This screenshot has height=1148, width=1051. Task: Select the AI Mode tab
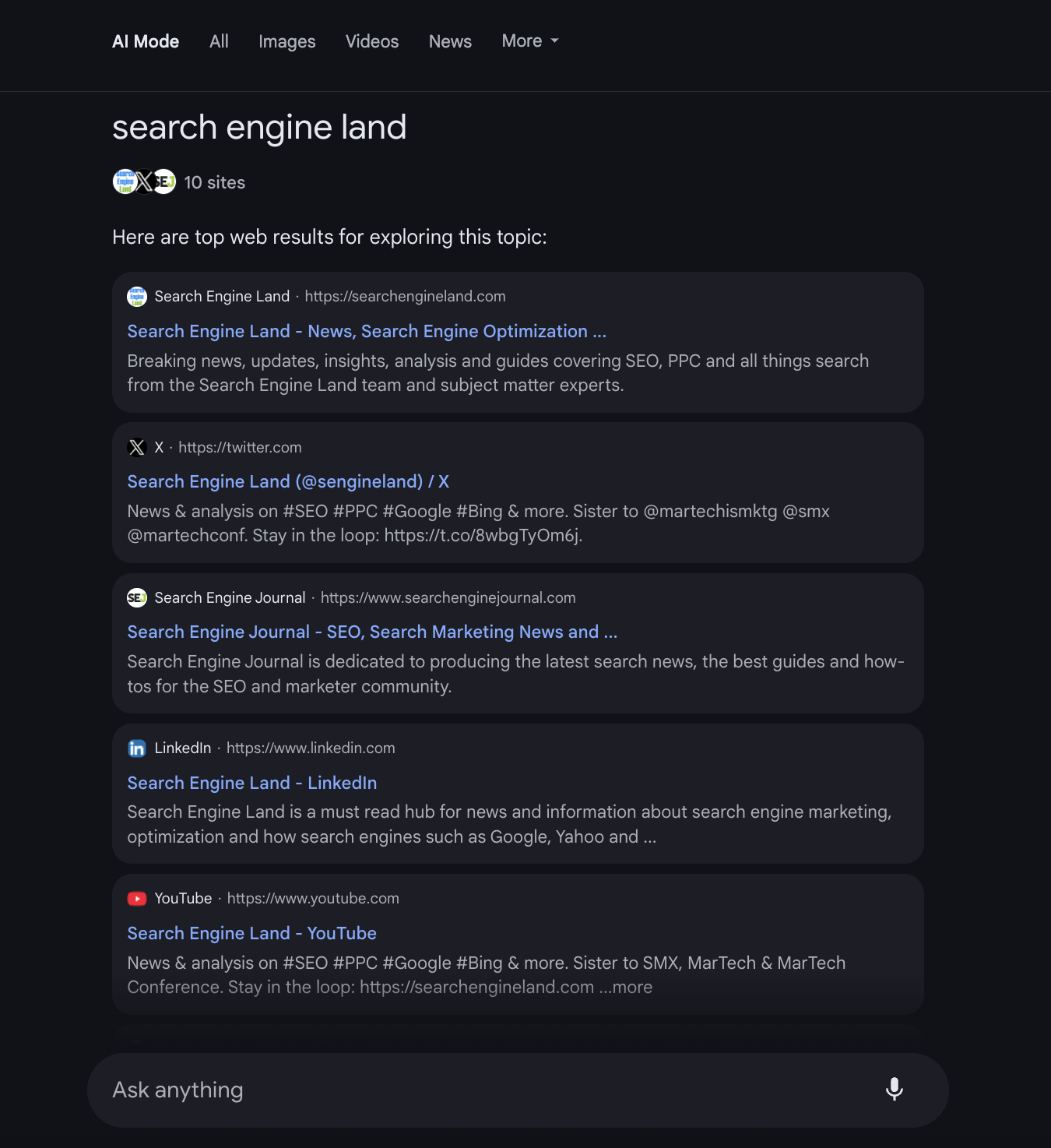pyautogui.click(x=146, y=40)
